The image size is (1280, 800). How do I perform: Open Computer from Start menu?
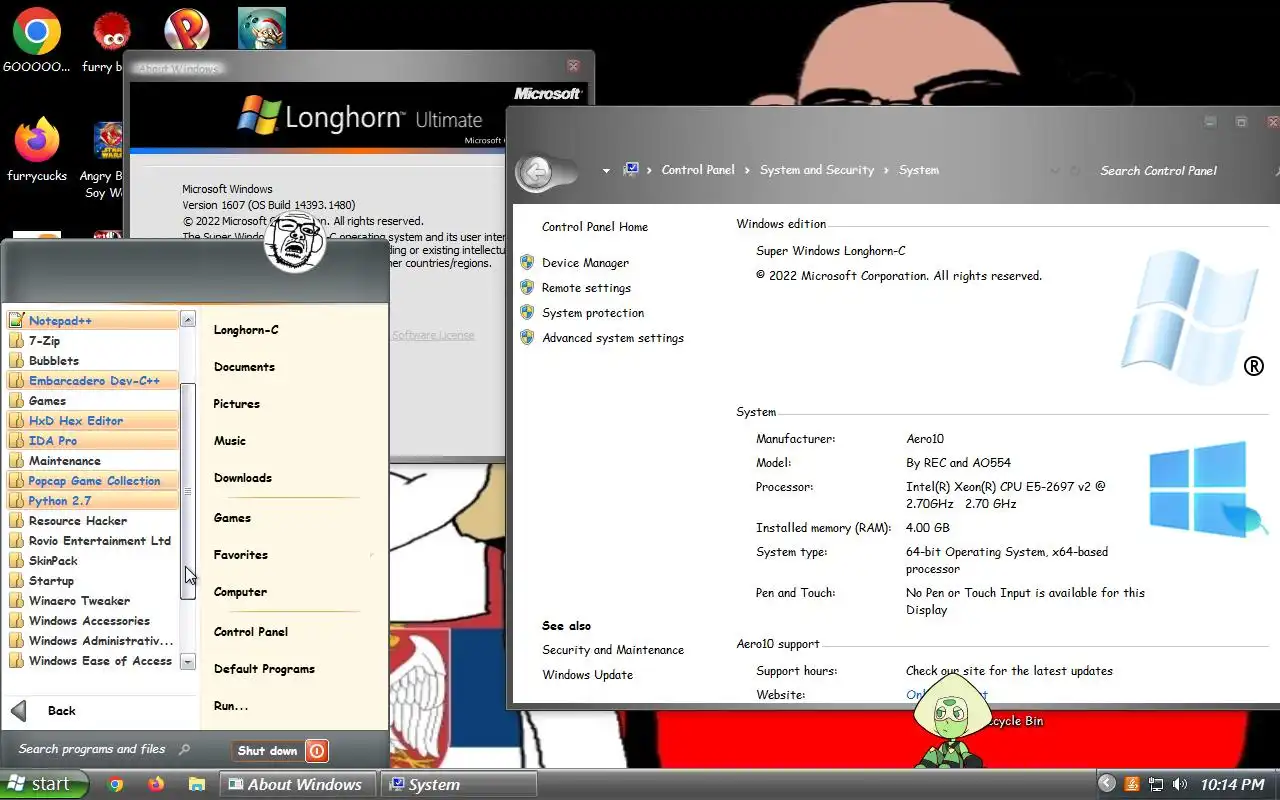point(240,592)
